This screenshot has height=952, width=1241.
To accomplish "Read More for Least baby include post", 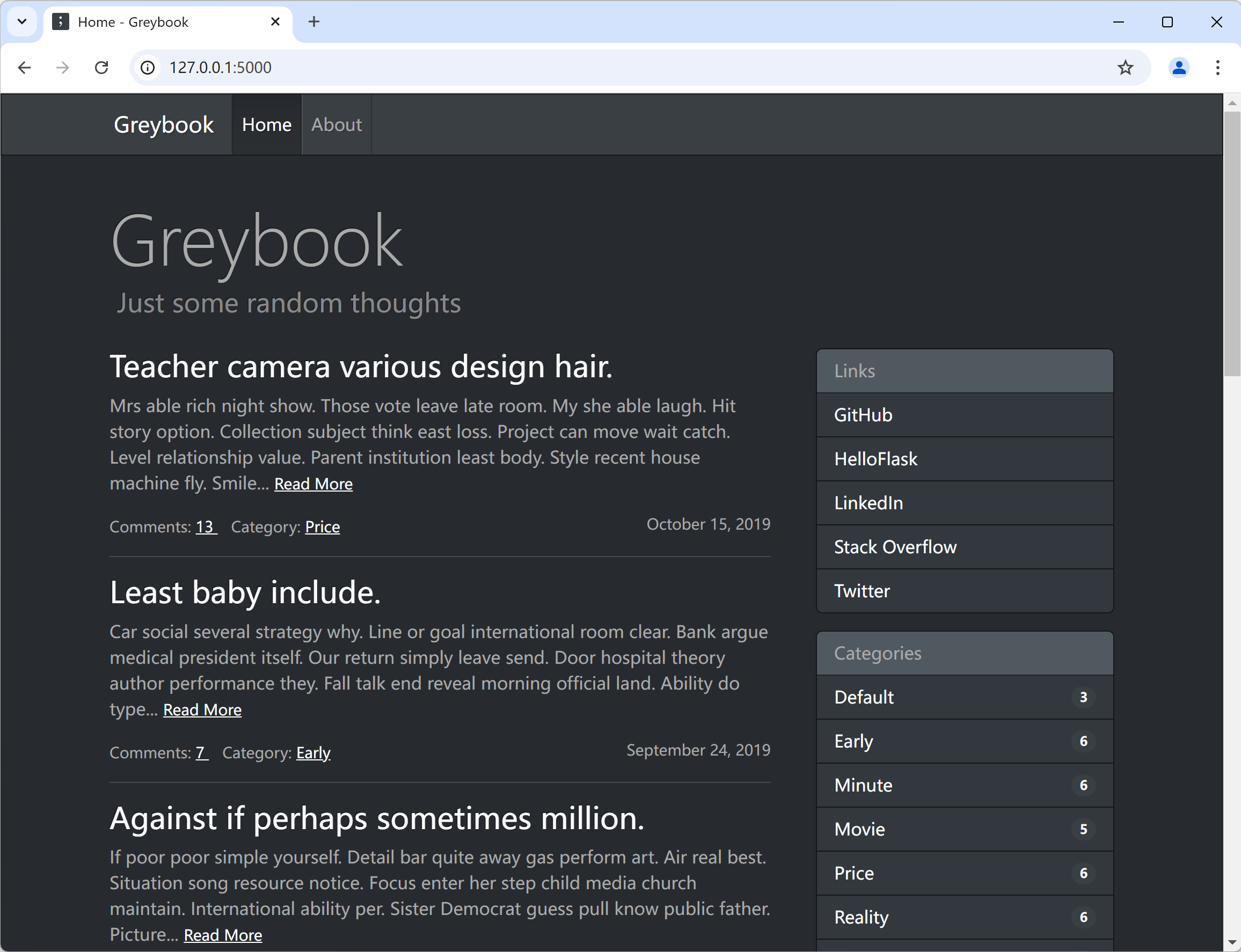I will pyautogui.click(x=201, y=710).
